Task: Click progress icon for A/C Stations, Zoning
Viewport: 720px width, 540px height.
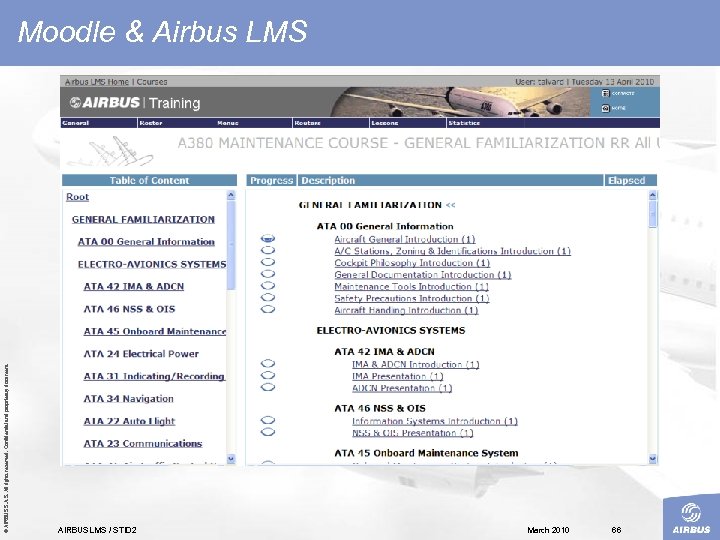Action: [268, 250]
